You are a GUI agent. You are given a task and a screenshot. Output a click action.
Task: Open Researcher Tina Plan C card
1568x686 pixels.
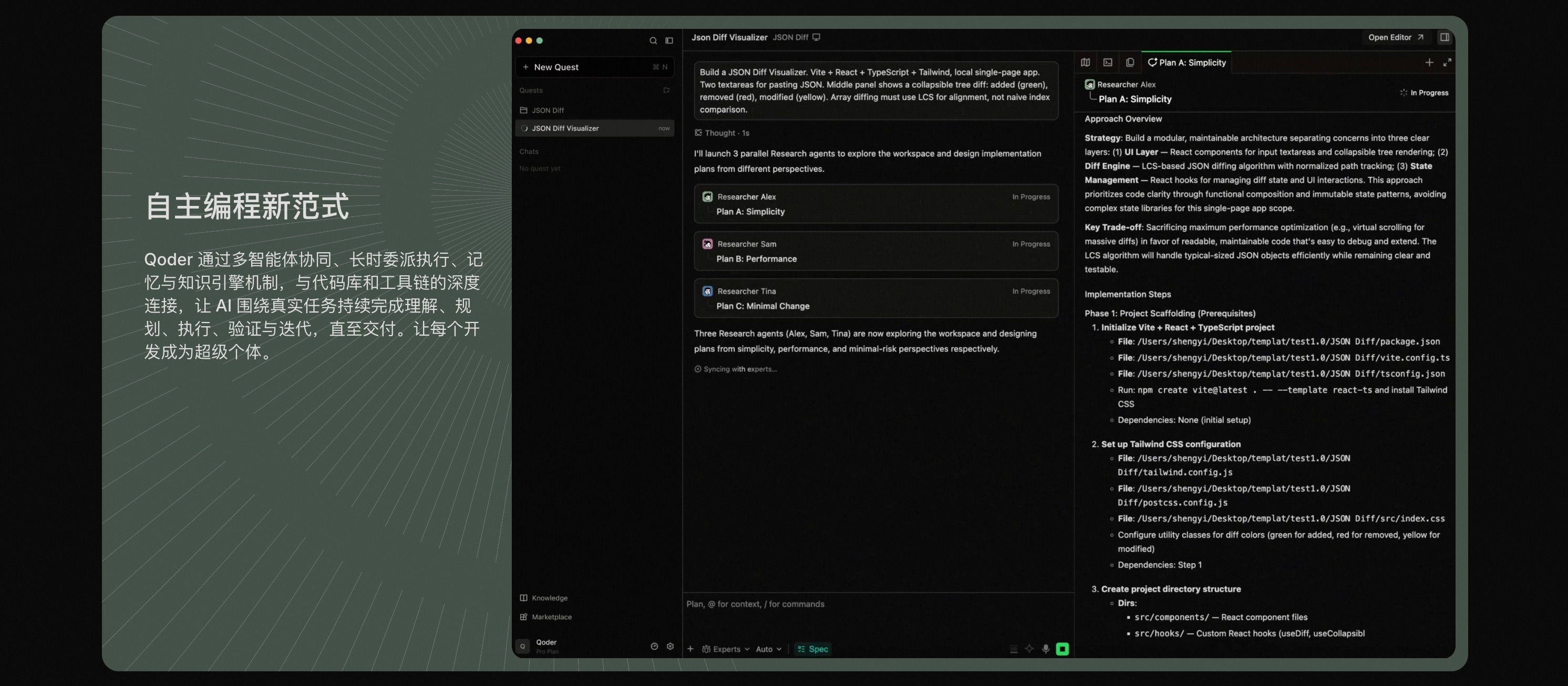pyautogui.click(x=876, y=298)
